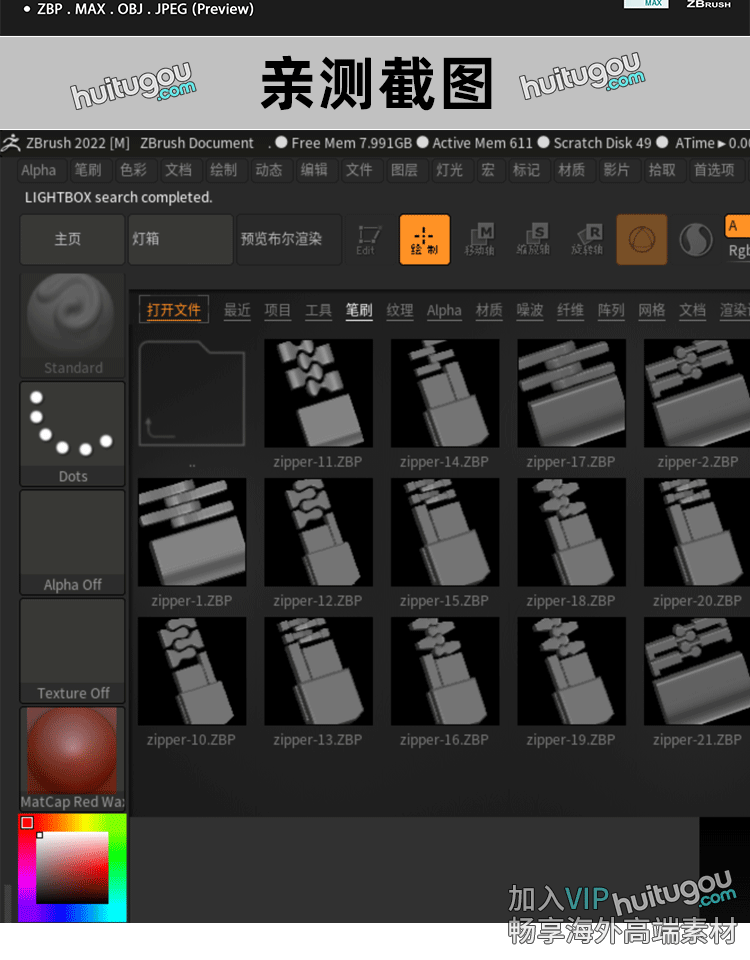Open the Texture Off selector
The image size is (750, 960).
click(72, 650)
